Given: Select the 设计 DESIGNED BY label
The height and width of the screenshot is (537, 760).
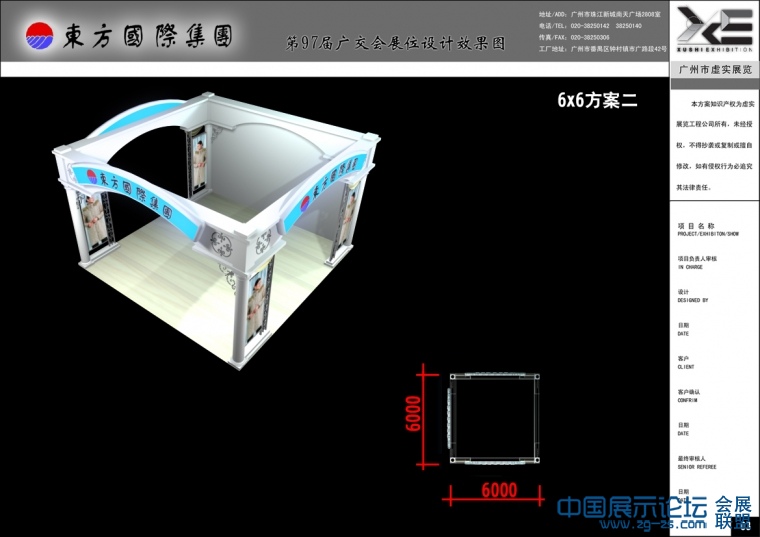Looking at the screenshot, I should point(693,296).
